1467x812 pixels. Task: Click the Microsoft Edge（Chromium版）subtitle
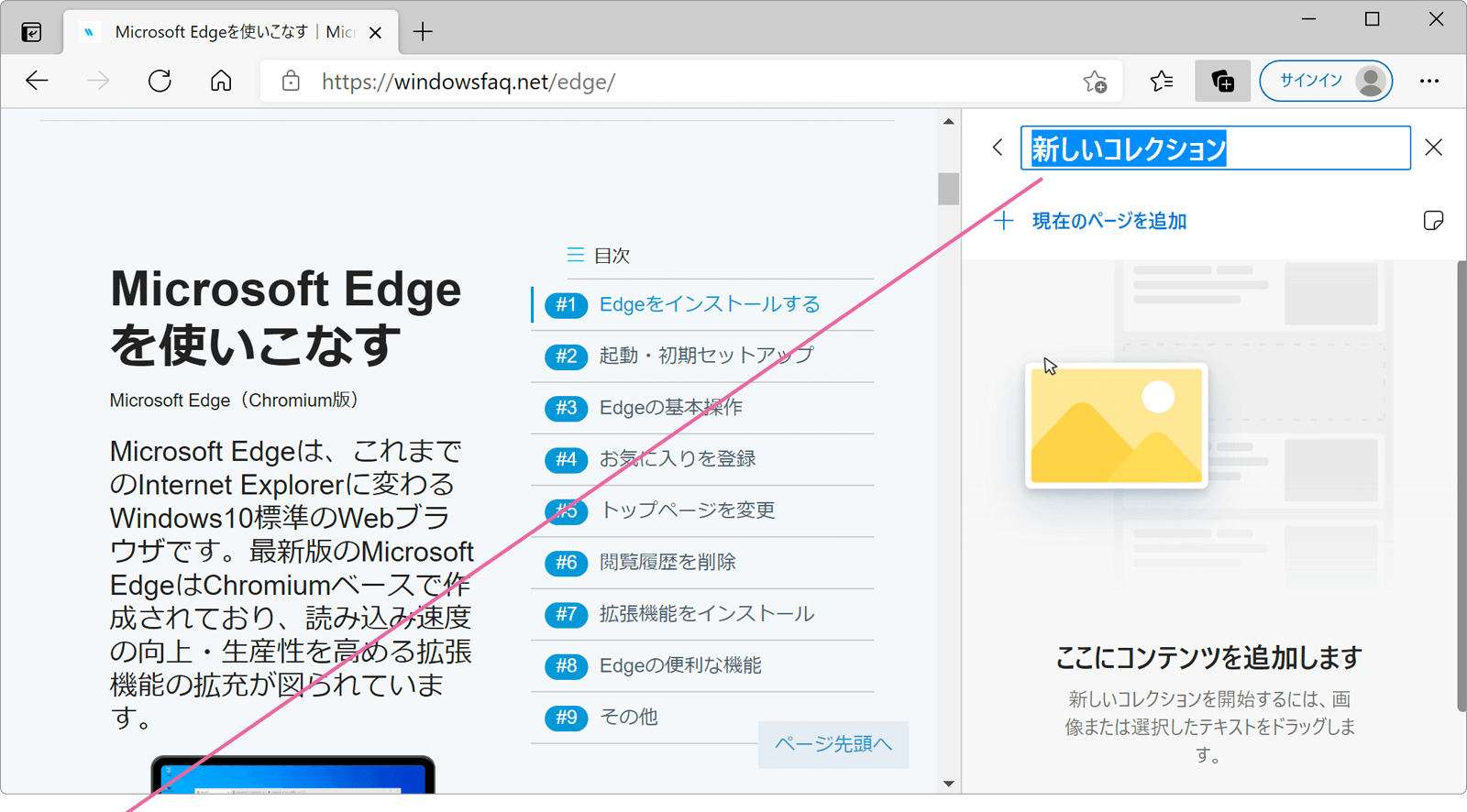[x=236, y=401]
